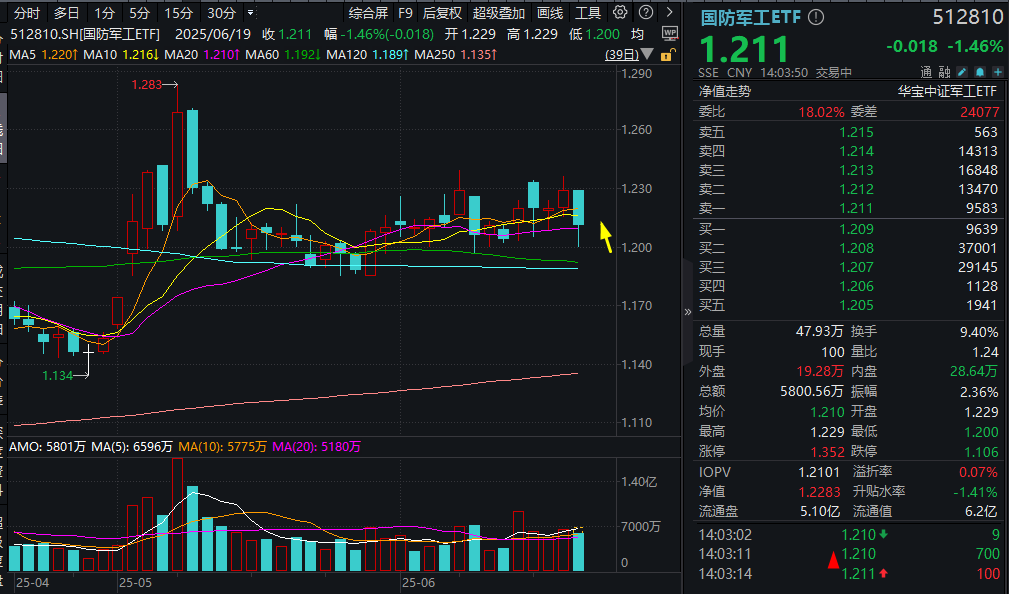
Task: Click the info icon beside 国防军工ETF title
Action: [817, 18]
